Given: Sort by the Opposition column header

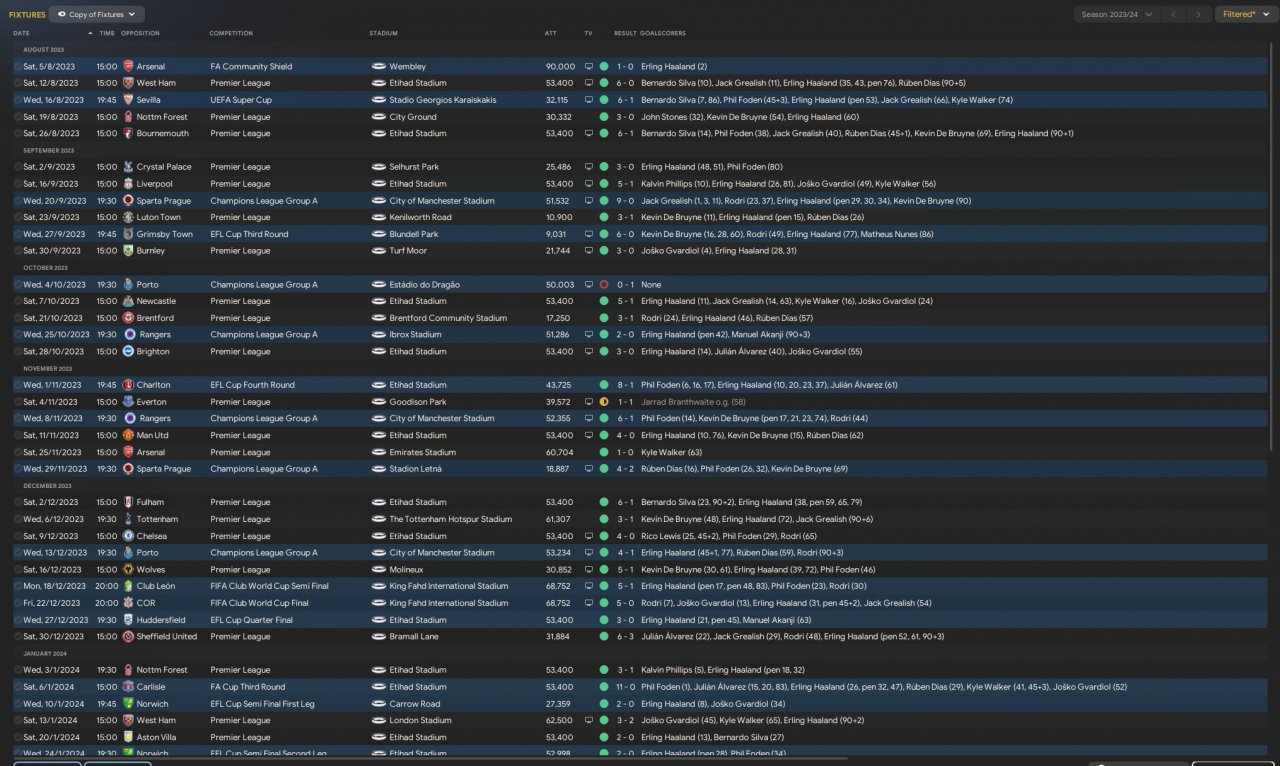Looking at the screenshot, I should pos(140,33).
